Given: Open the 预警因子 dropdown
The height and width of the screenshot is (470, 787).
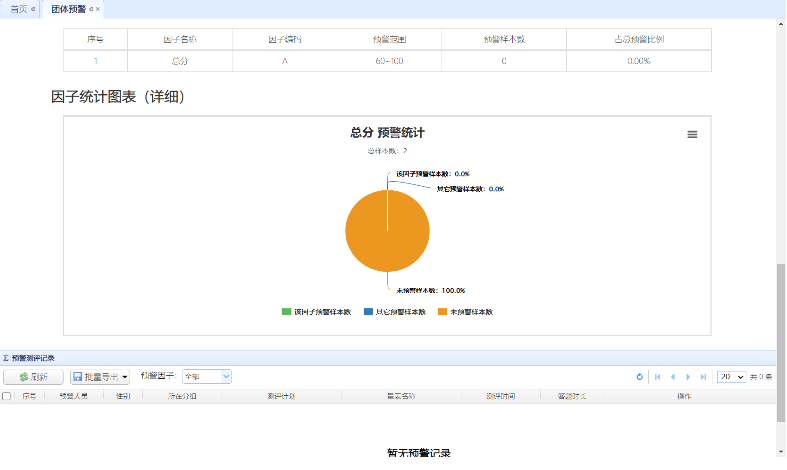Looking at the screenshot, I should [x=207, y=377].
